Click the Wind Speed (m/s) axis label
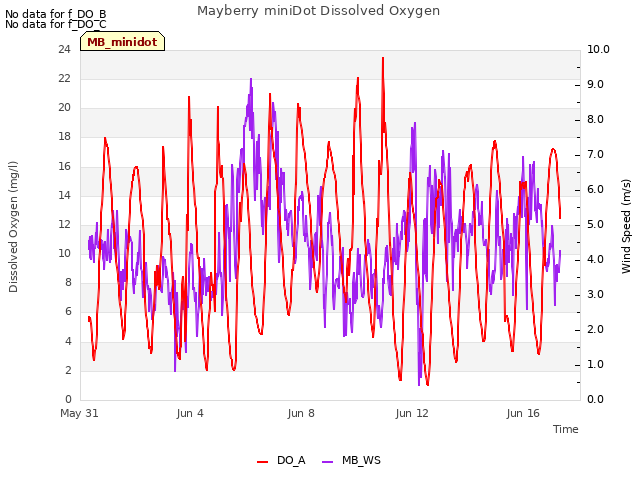Screen dimensions: 640x480 click(x=626, y=226)
